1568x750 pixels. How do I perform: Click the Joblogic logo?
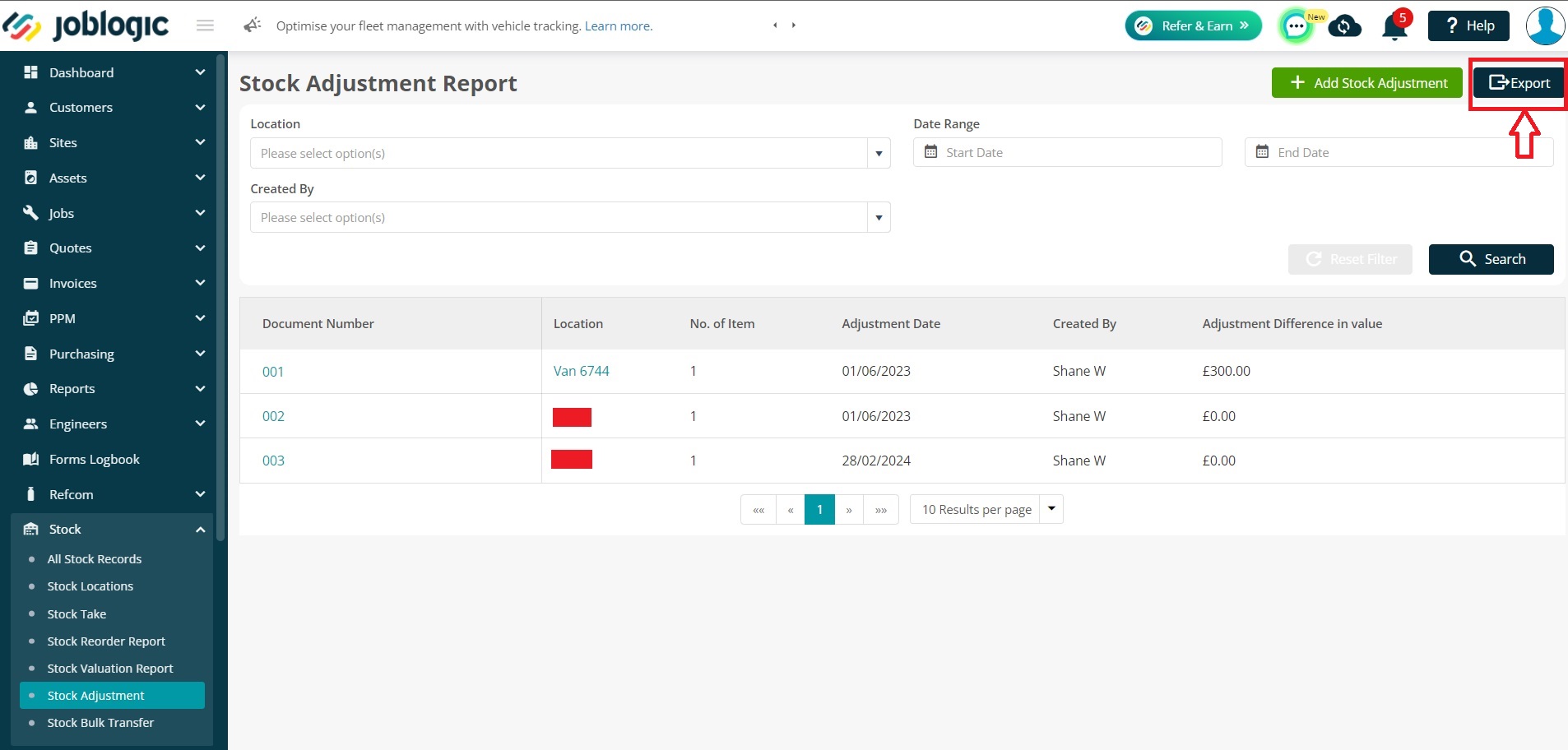coord(86,26)
